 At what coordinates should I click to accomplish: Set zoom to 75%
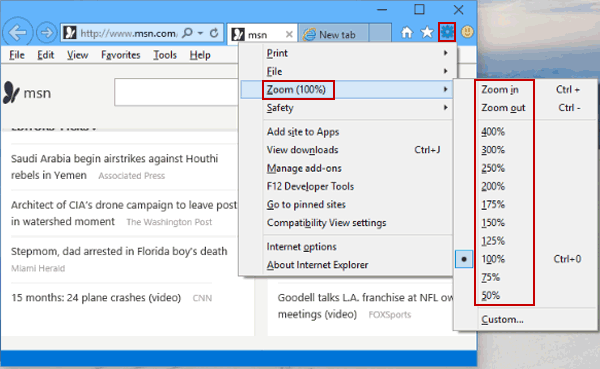point(525,277)
